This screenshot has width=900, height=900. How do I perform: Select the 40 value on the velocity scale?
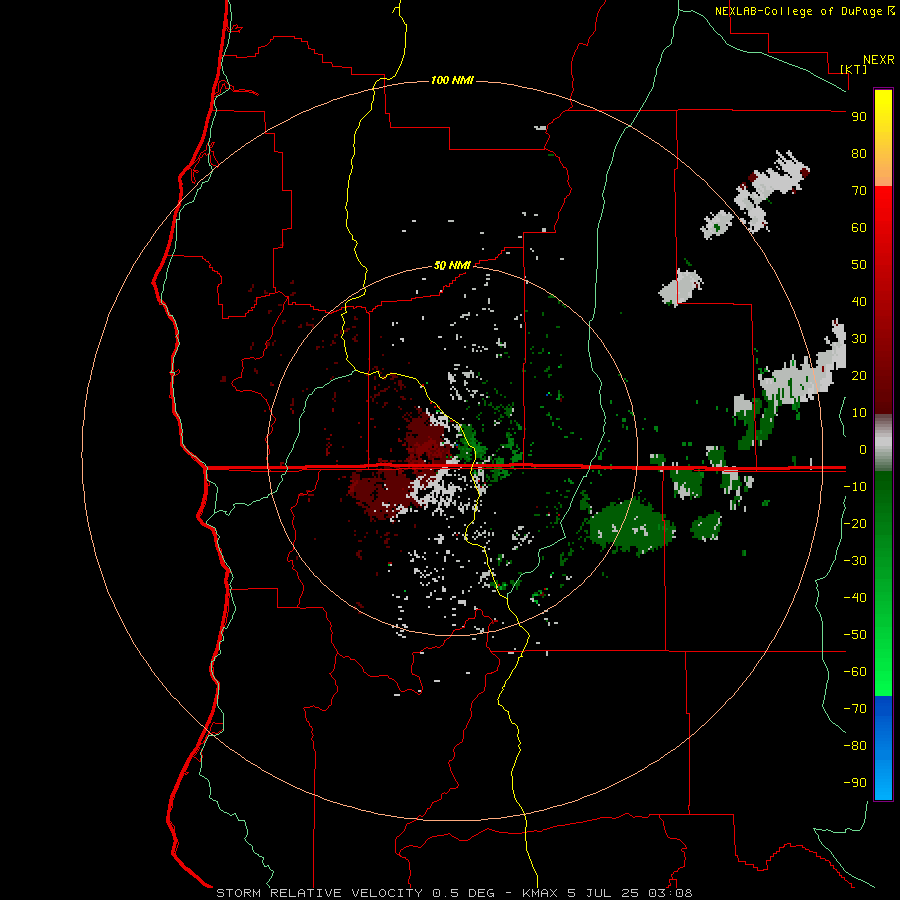point(859,301)
